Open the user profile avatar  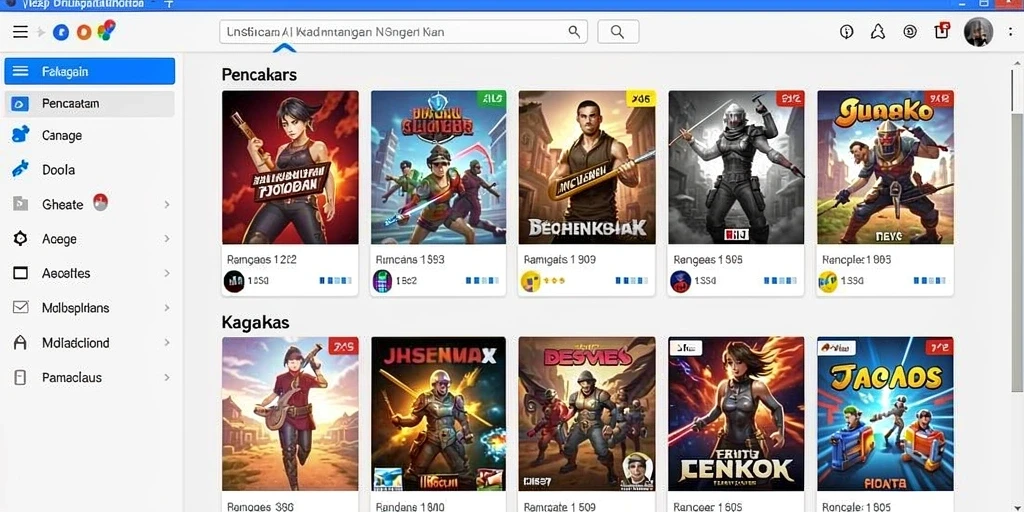coord(978,32)
